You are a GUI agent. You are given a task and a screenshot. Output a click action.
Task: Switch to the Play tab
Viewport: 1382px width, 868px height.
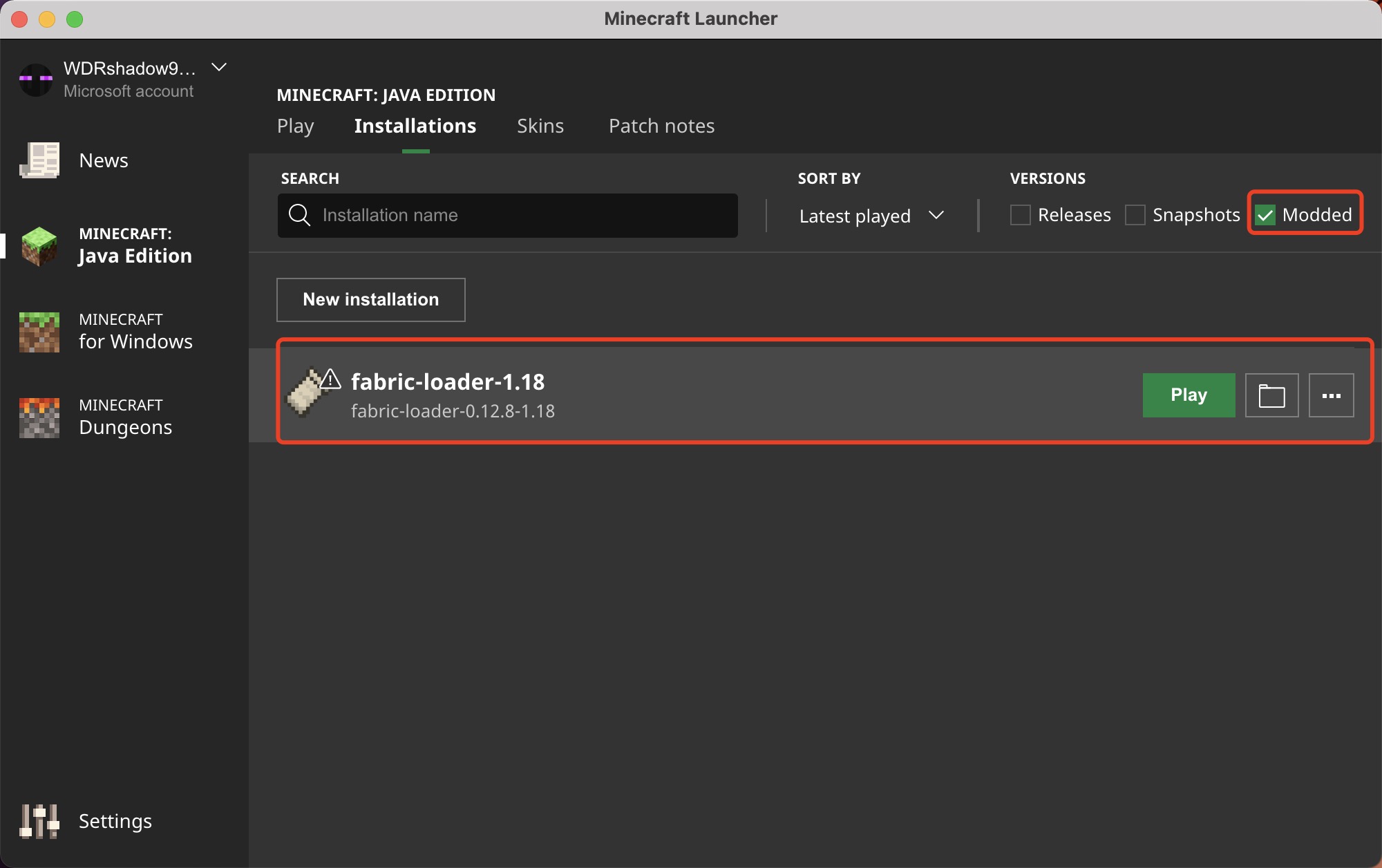pyautogui.click(x=295, y=126)
